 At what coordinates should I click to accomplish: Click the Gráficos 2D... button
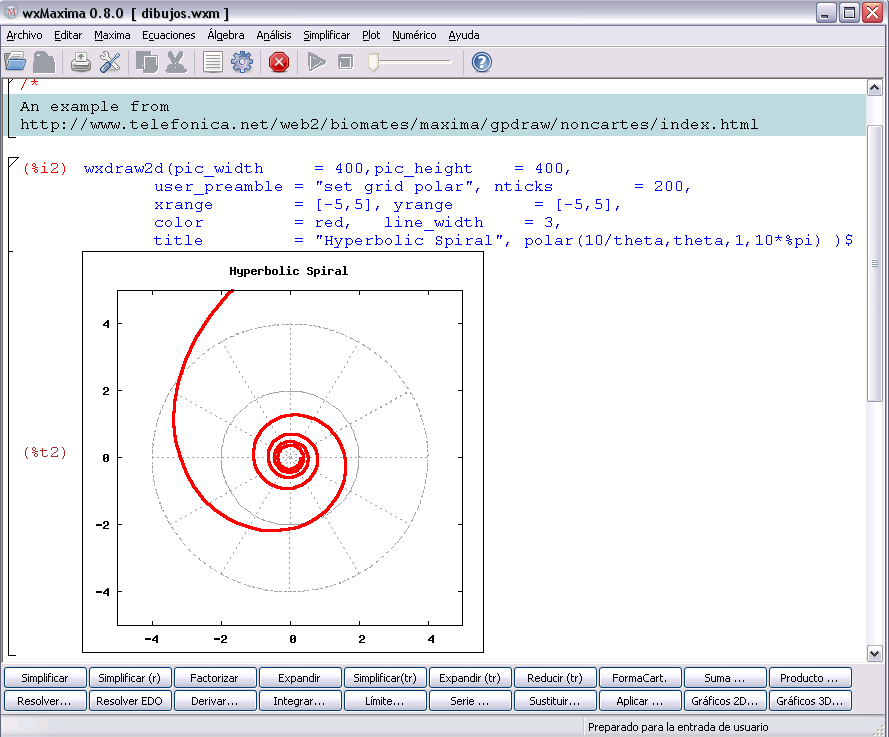[725, 701]
